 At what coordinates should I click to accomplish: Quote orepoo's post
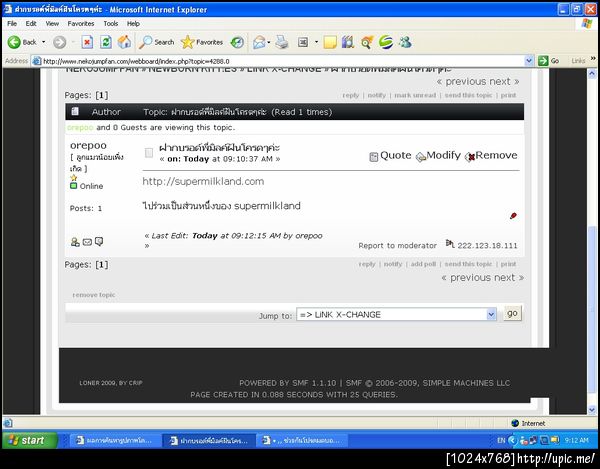390,156
